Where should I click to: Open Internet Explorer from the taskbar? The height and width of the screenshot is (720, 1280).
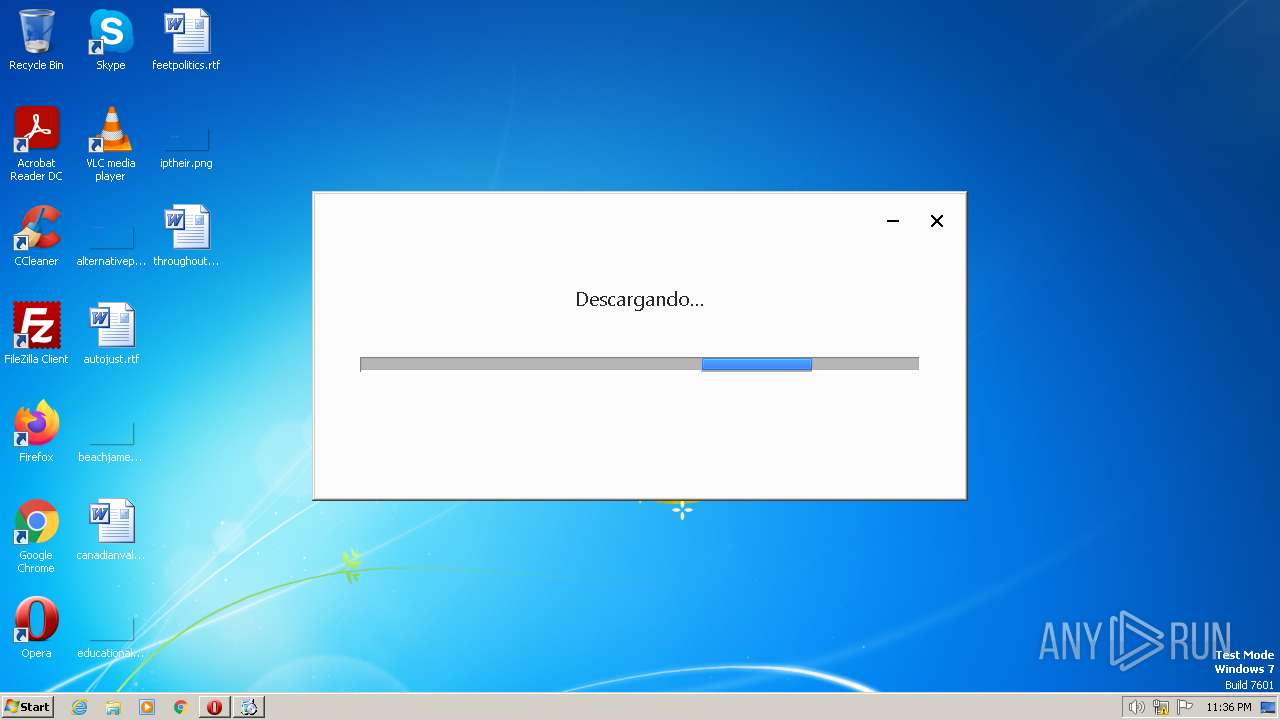(80, 707)
